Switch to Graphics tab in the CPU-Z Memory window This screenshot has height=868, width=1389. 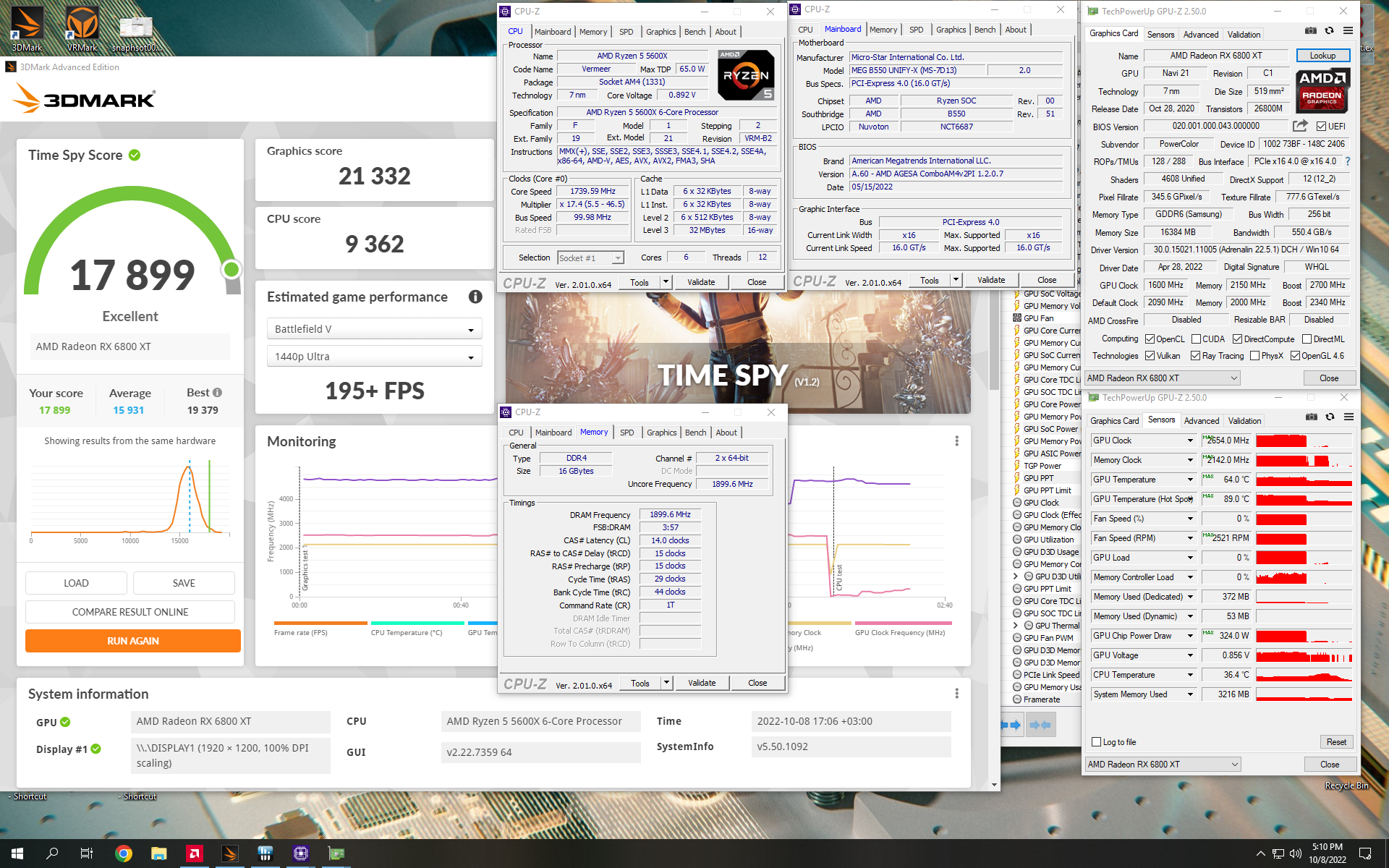click(x=661, y=433)
